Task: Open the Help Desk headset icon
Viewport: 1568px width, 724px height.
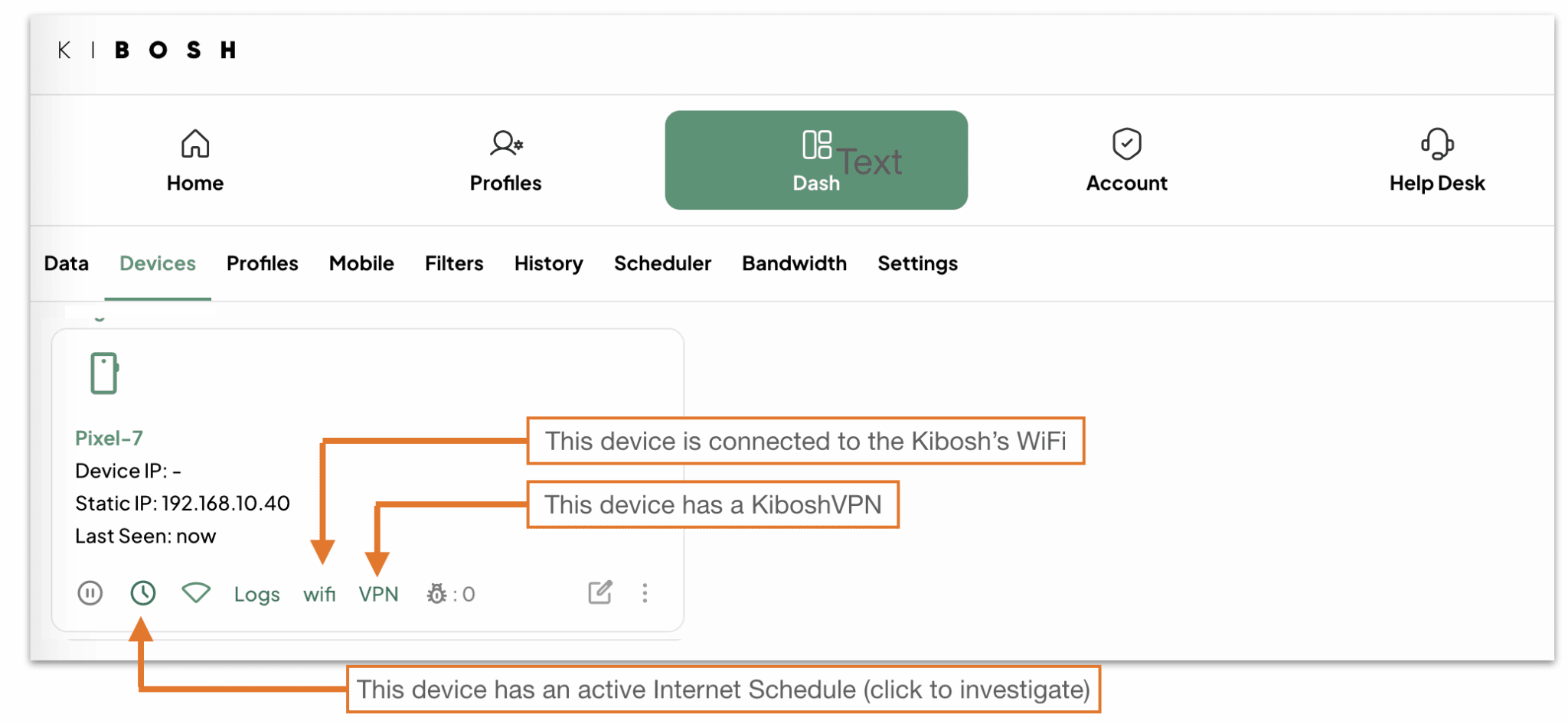Action: coord(1437,142)
